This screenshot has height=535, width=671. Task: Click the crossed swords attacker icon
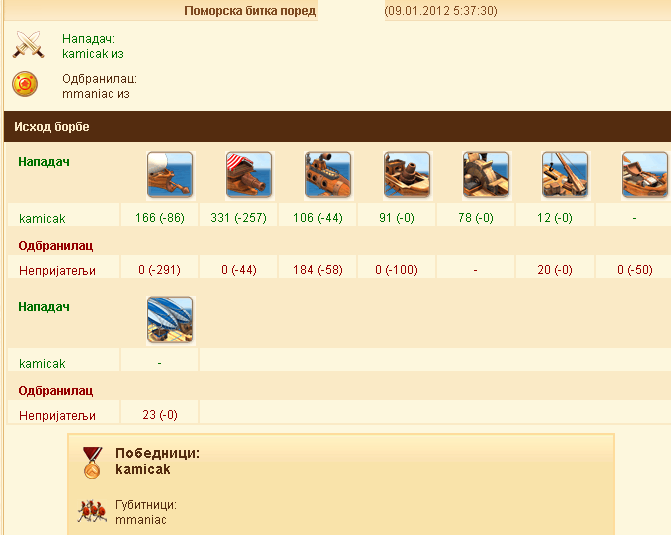tap(28, 45)
